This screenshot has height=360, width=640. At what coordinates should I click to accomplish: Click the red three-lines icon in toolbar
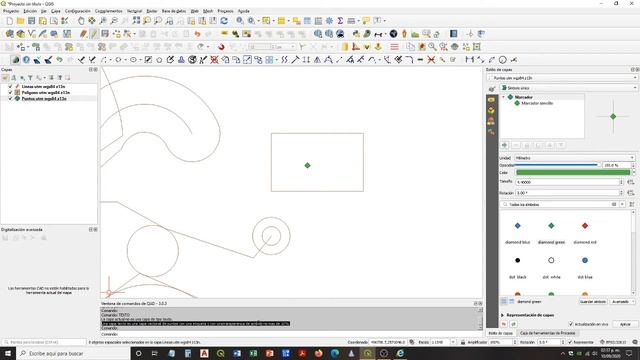click(x=394, y=47)
